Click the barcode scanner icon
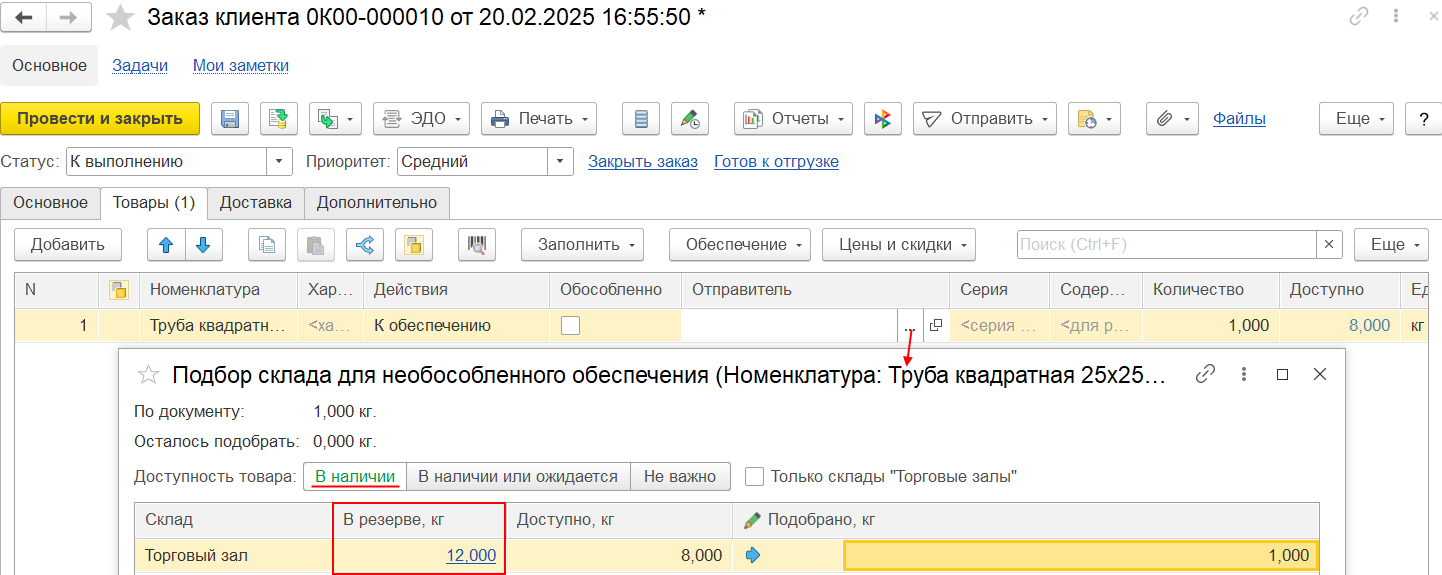The image size is (1442, 575). coord(477,245)
